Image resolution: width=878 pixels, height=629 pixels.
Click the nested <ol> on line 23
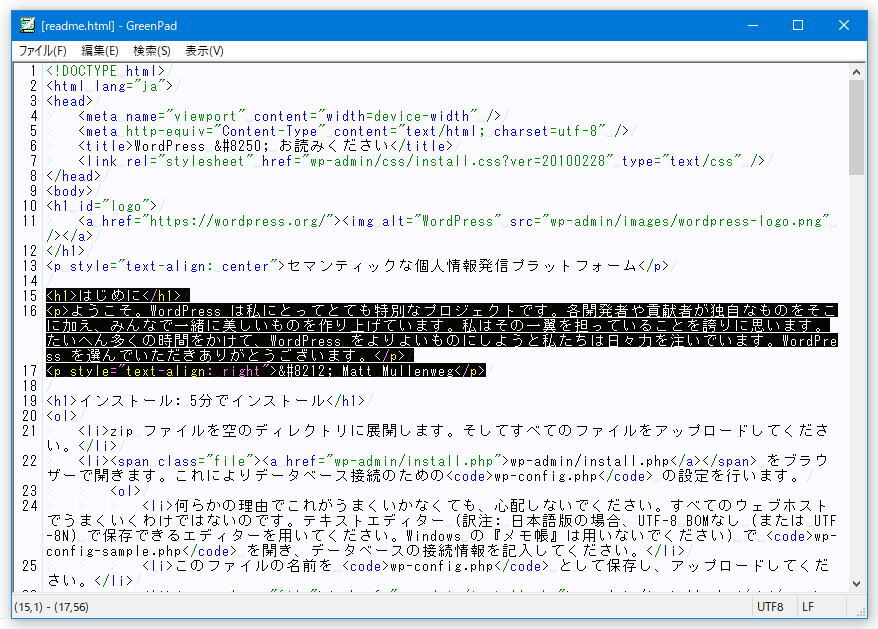(125, 491)
